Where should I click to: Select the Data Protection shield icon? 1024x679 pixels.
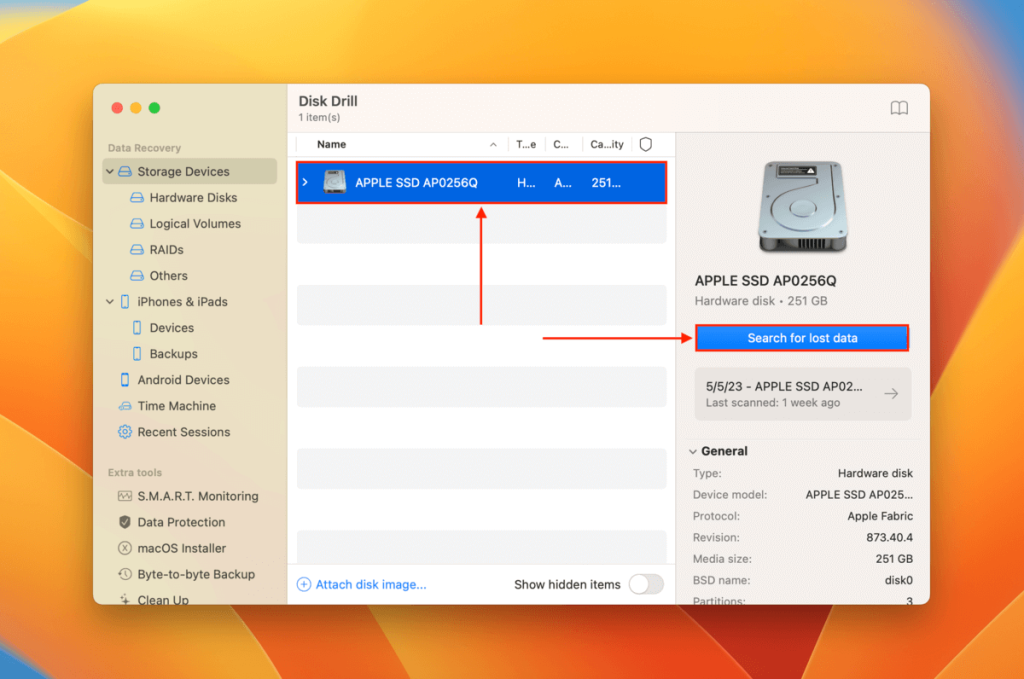point(125,522)
